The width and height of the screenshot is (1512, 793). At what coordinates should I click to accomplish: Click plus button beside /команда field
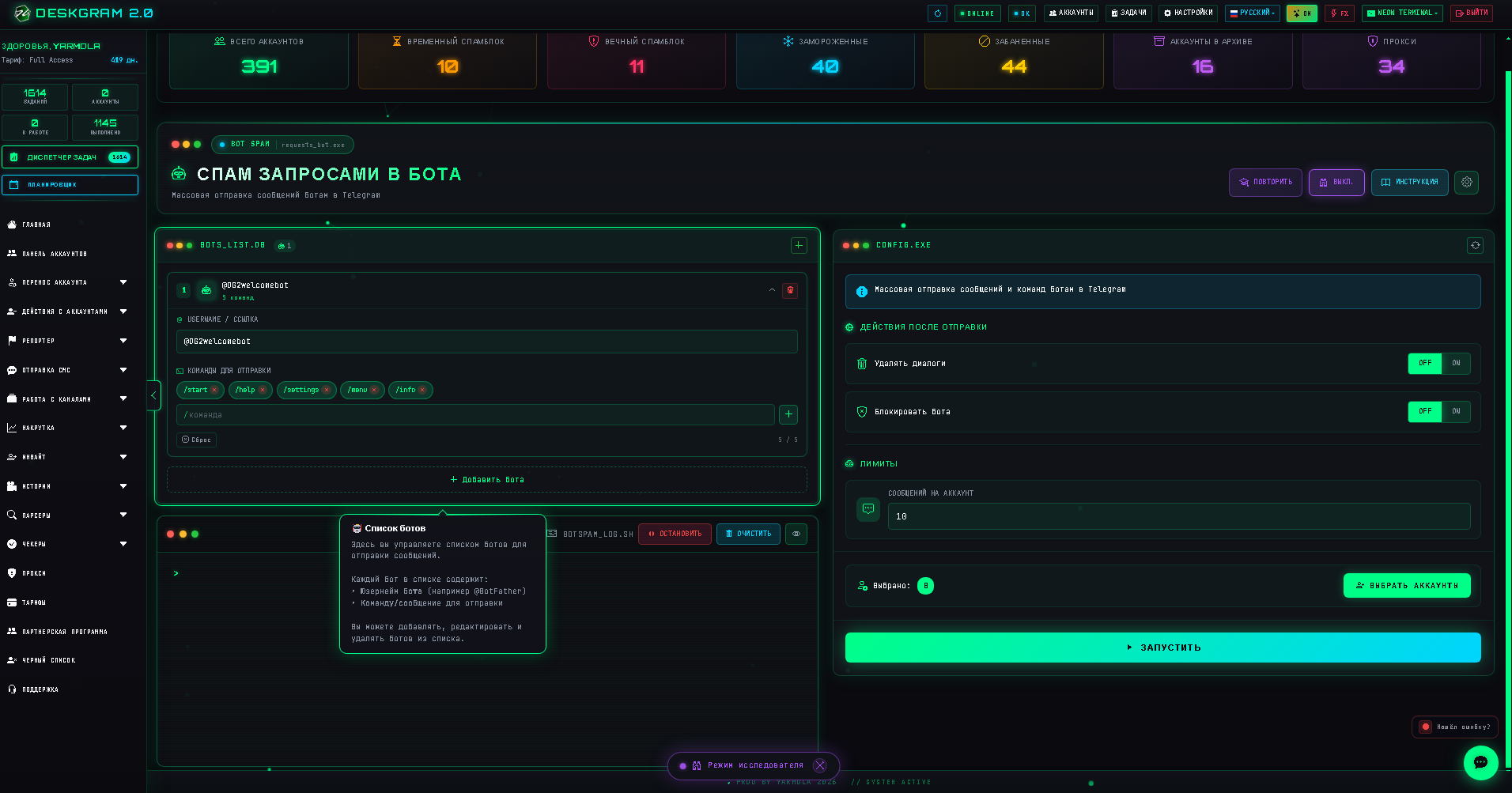coord(788,414)
